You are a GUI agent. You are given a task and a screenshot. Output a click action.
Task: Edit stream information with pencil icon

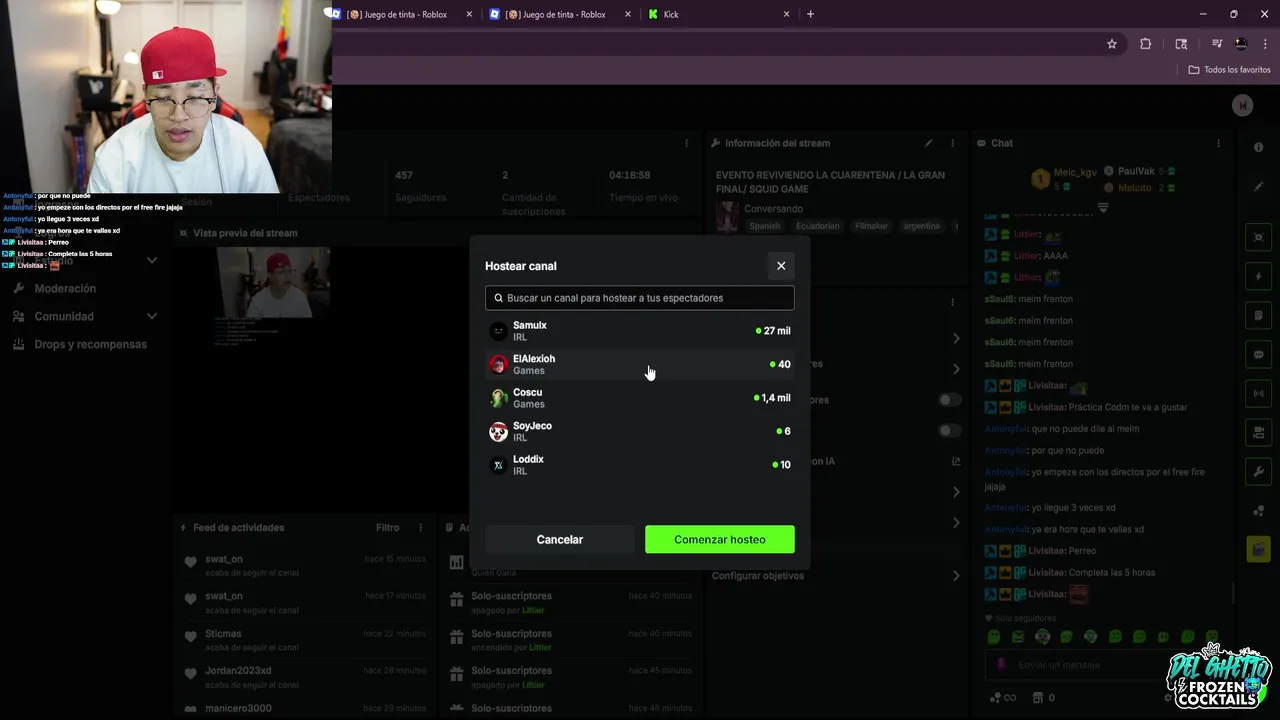[928, 143]
